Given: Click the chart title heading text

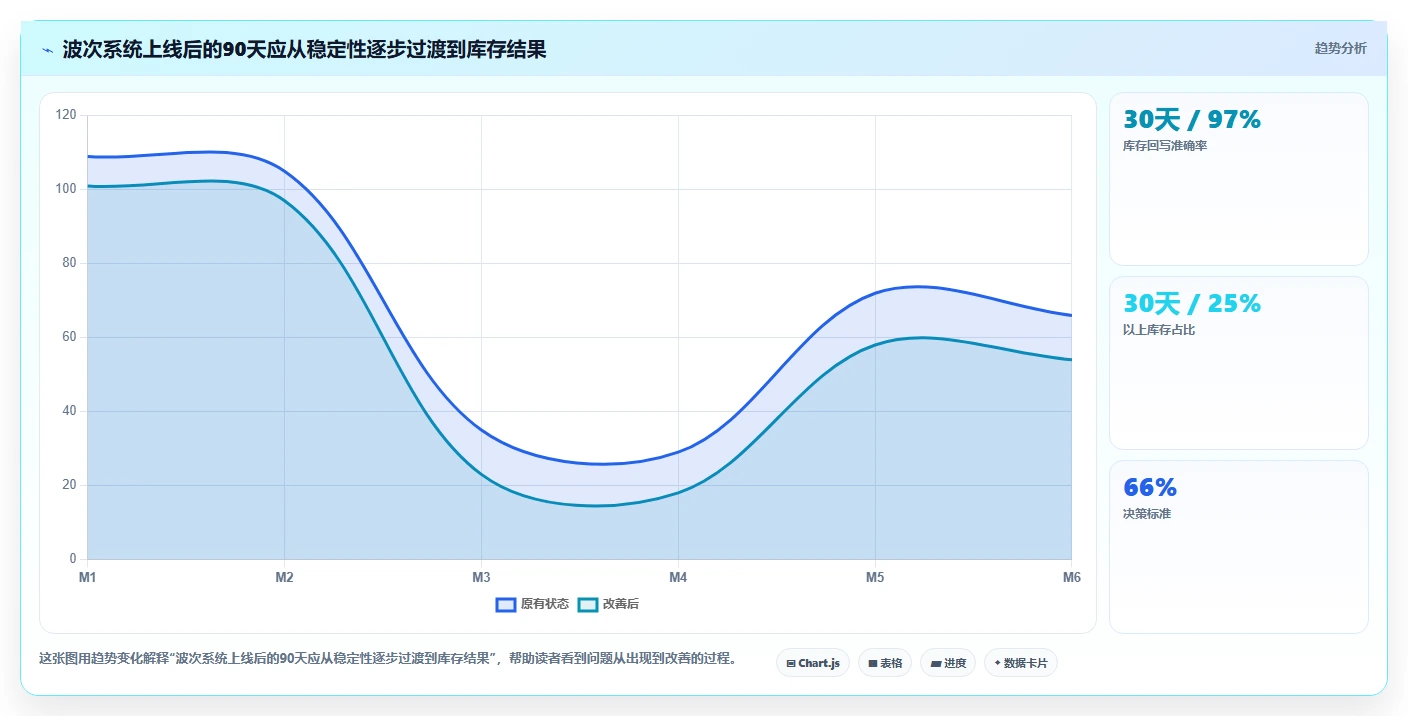Looking at the screenshot, I should coord(304,49).
